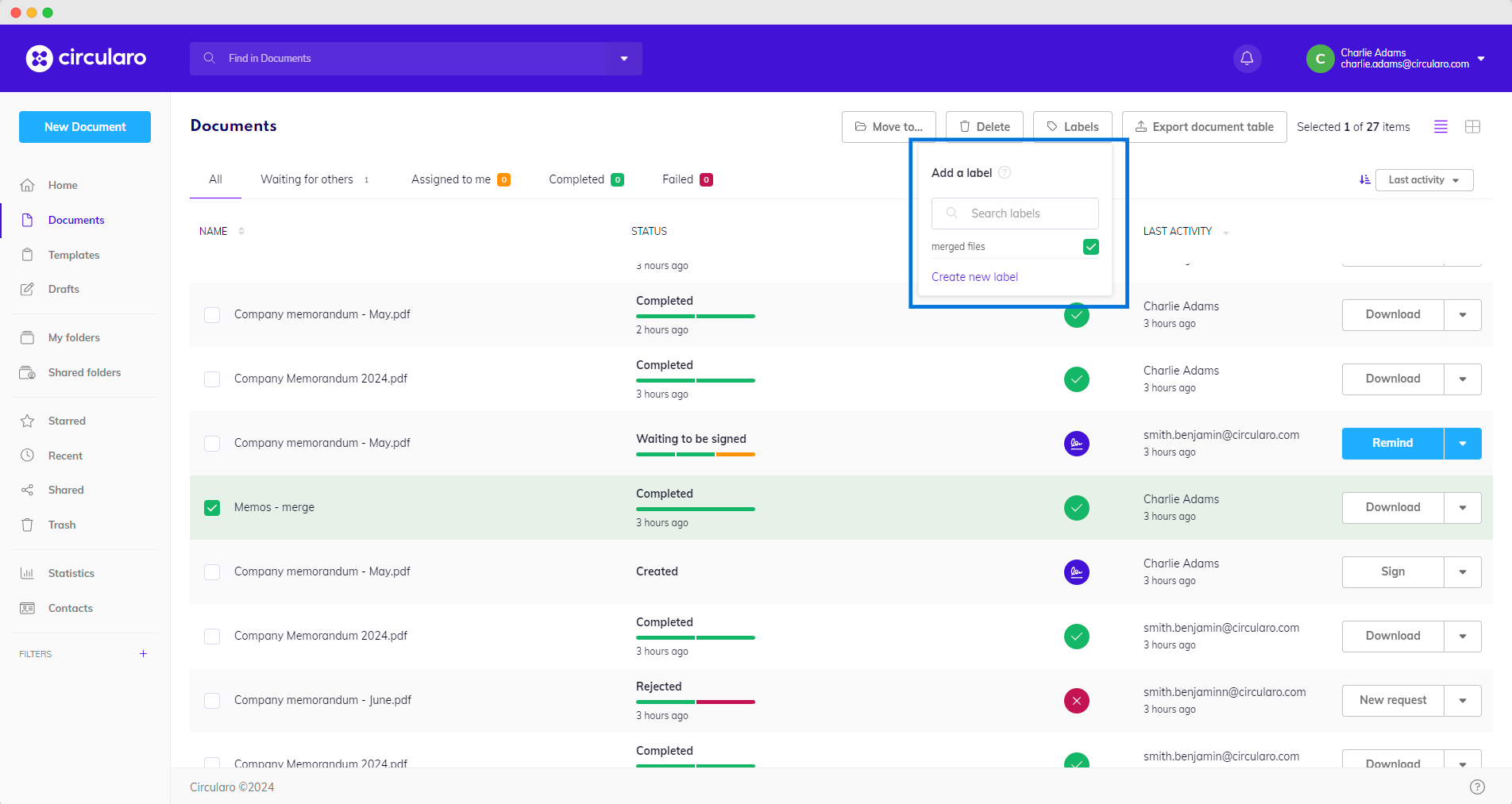The height and width of the screenshot is (804, 1512).
Task: Click the Waiting to be signed progress bar
Action: [x=696, y=454]
